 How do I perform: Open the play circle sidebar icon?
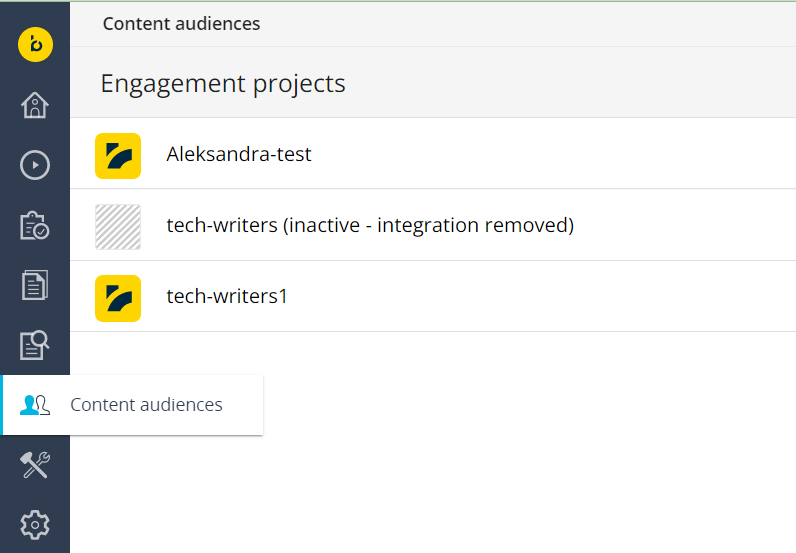tap(35, 165)
